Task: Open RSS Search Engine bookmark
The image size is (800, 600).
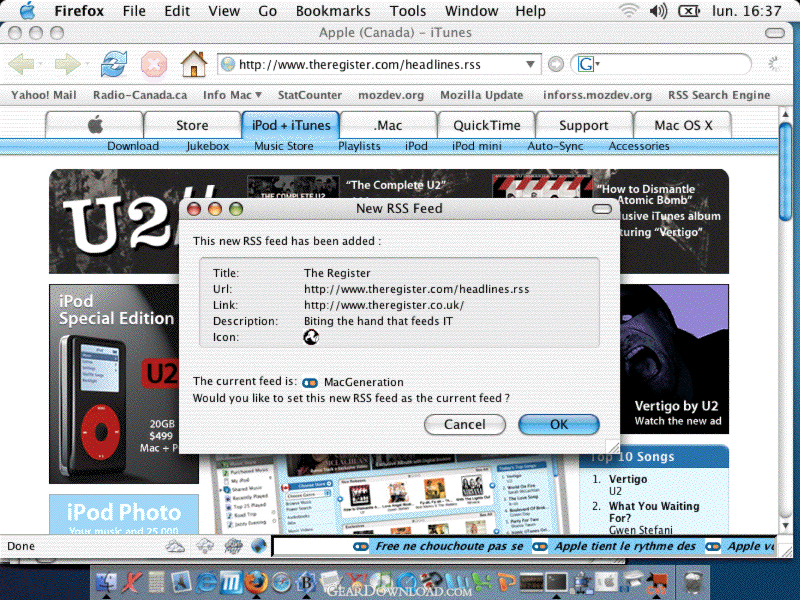Action: tap(719, 95)
